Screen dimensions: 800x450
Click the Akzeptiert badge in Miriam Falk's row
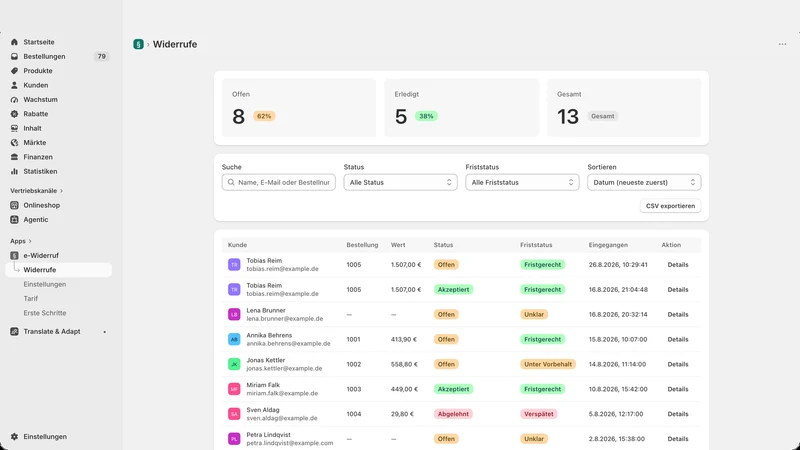(453, 389)
